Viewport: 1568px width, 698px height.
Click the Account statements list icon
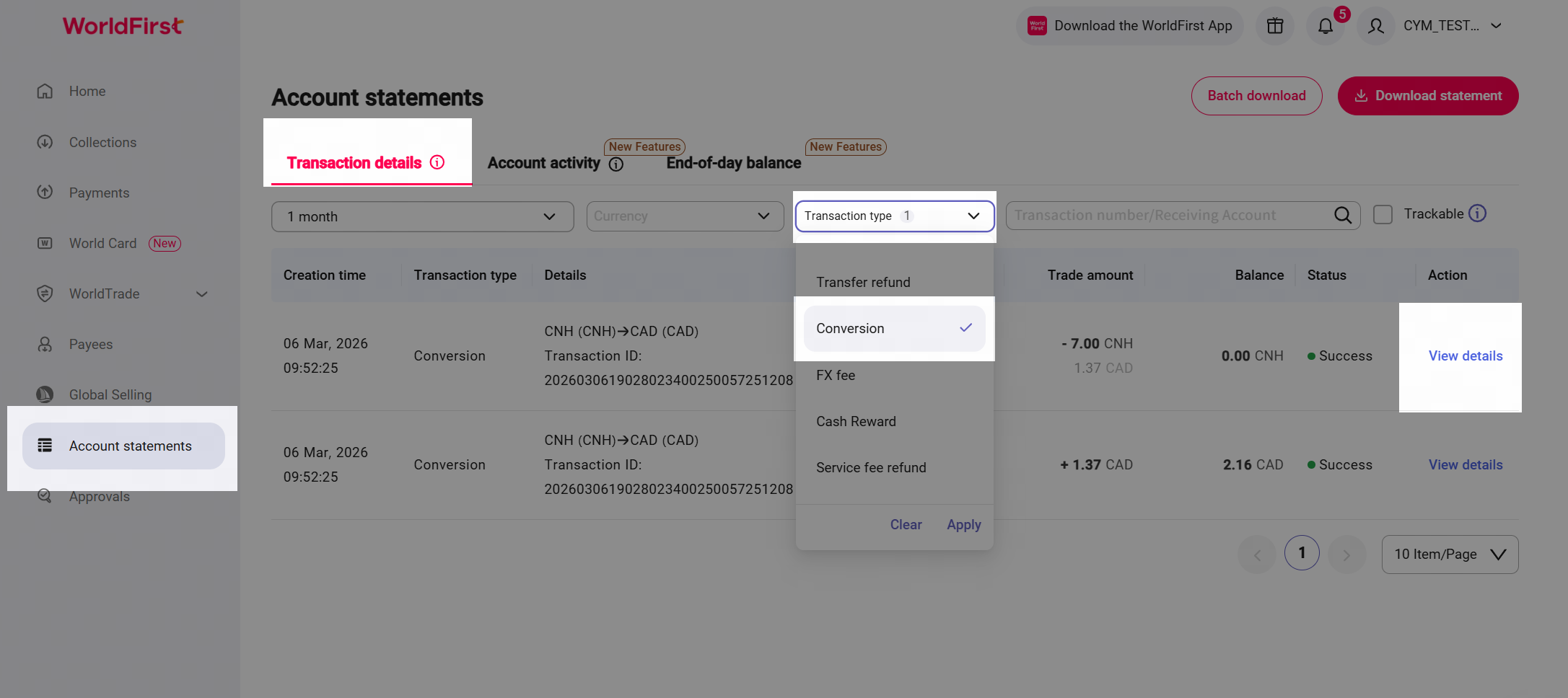(45, 446)
